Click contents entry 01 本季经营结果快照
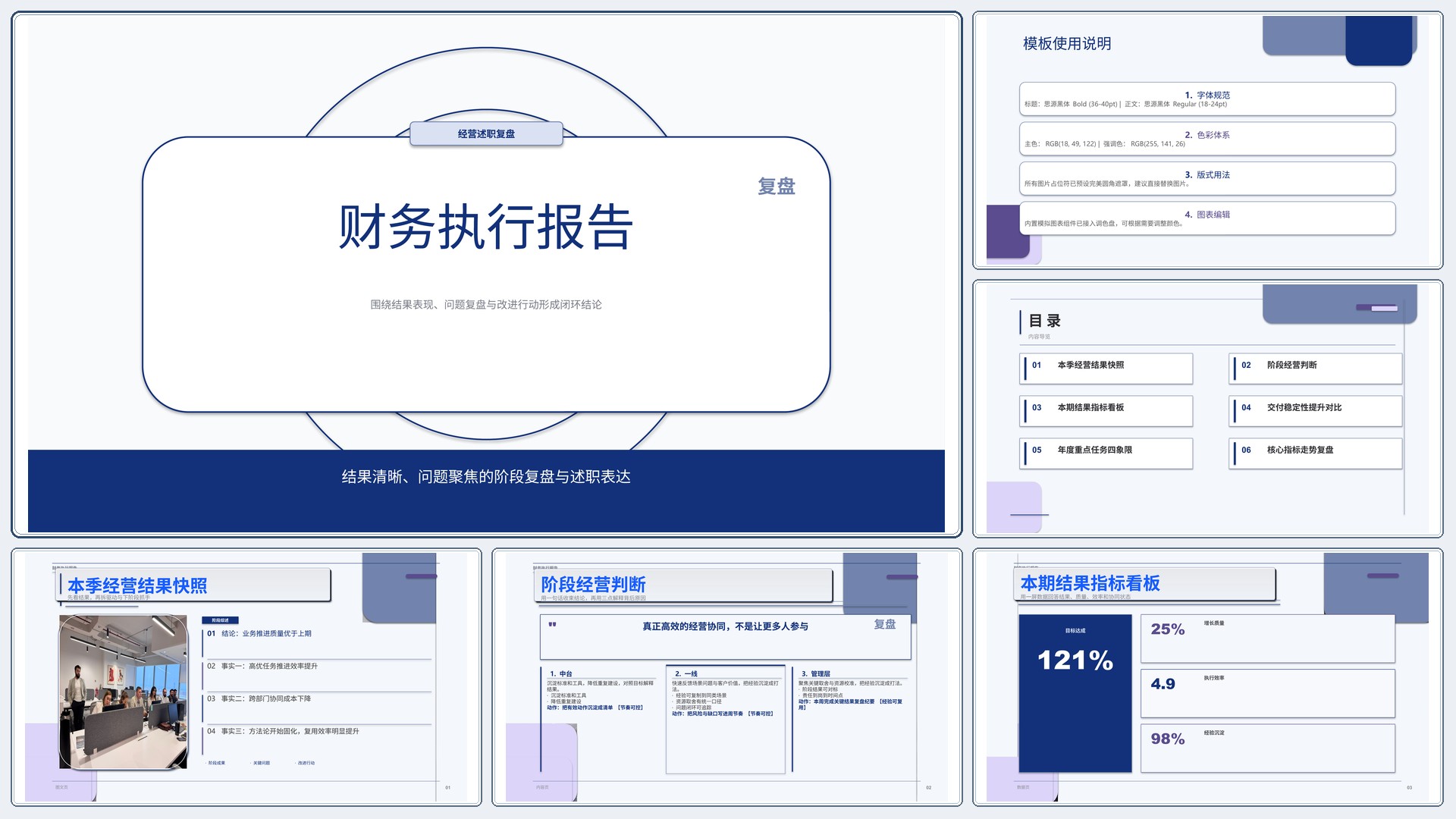Viewport: 1456px width, 819px height. click(x=1106, y=369)
